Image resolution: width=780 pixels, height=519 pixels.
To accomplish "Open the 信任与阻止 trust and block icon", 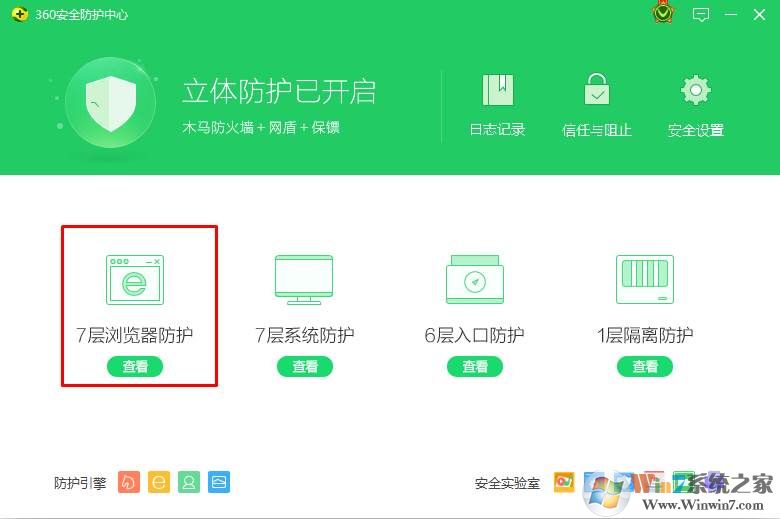I will [596, 89].
